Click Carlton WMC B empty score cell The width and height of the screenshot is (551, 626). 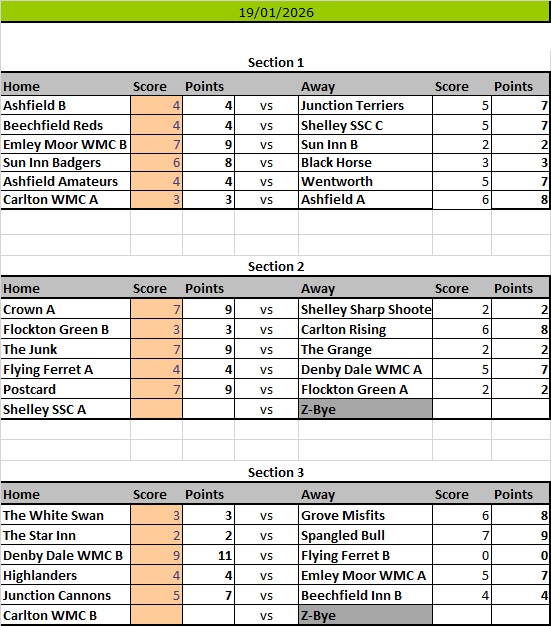(x=157, y=615)
